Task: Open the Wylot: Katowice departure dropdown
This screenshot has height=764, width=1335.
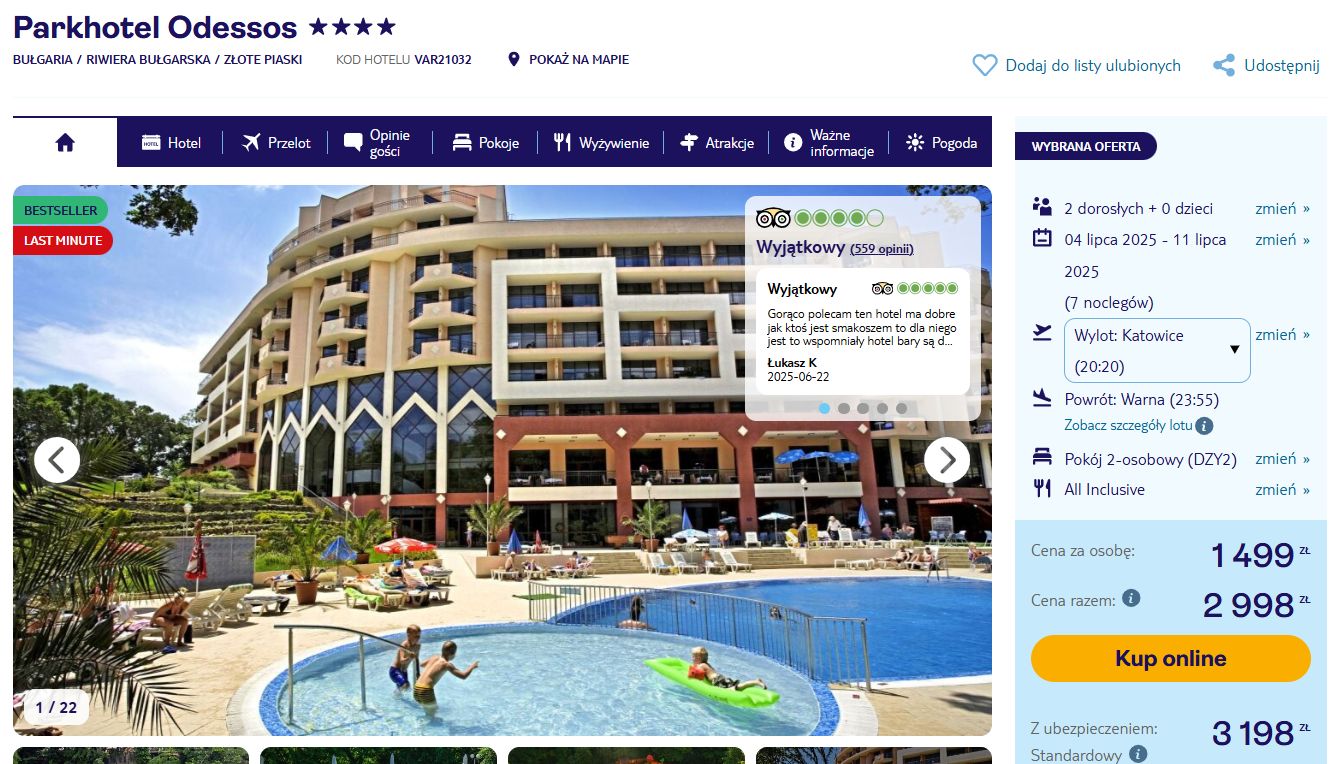Action: click(x=1157, y=350)
